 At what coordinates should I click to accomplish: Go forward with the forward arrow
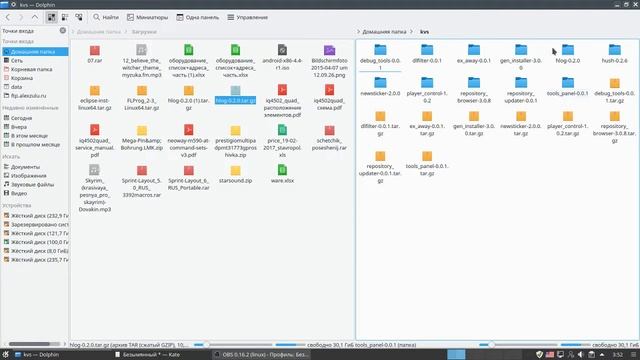click(21, 17)
